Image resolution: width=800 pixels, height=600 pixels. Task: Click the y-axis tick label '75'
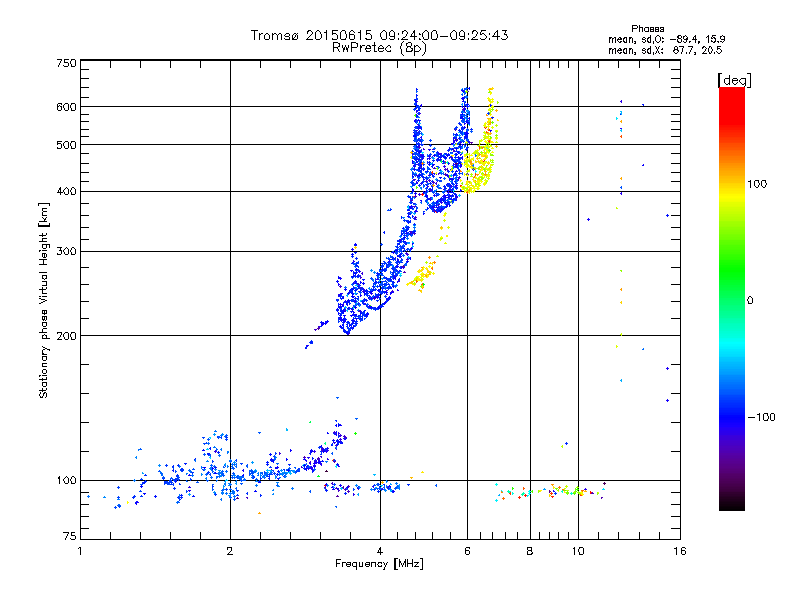(70, 536)
